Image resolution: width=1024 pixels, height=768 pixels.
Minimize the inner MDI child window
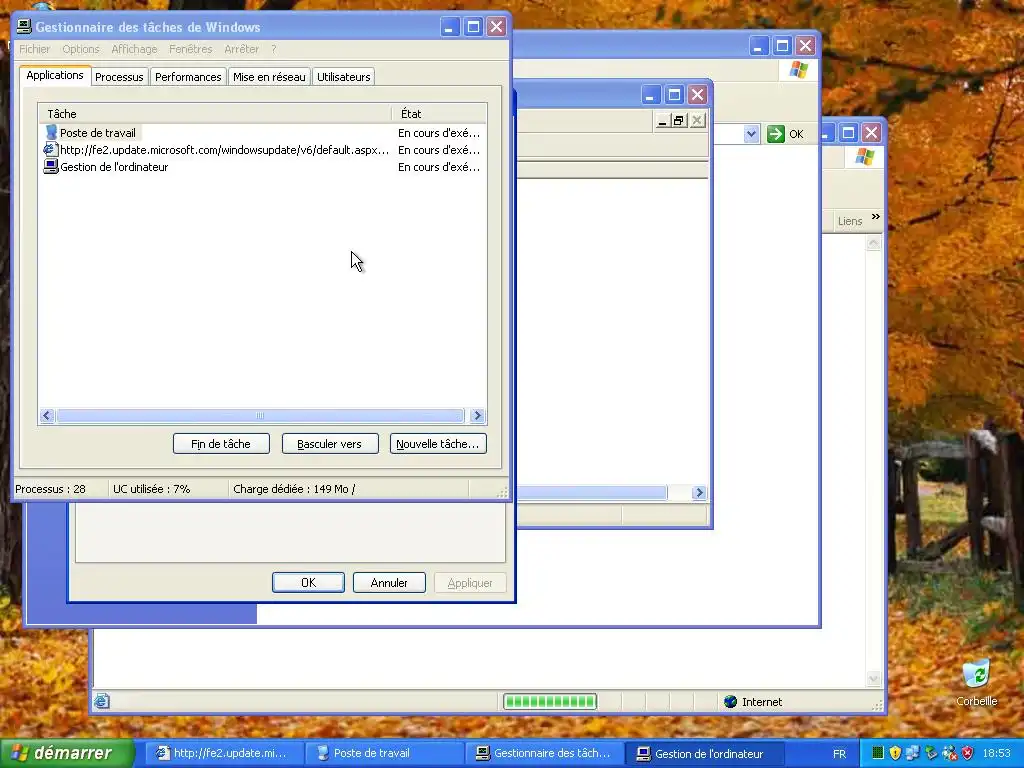coord(662,121)
